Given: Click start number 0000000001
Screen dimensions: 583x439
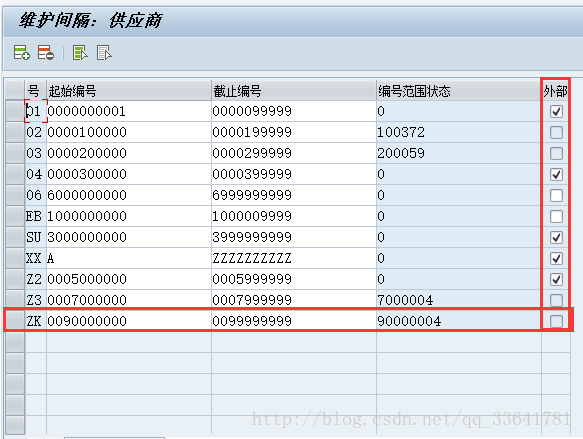Looking at the screenshot, I should 129,111.
